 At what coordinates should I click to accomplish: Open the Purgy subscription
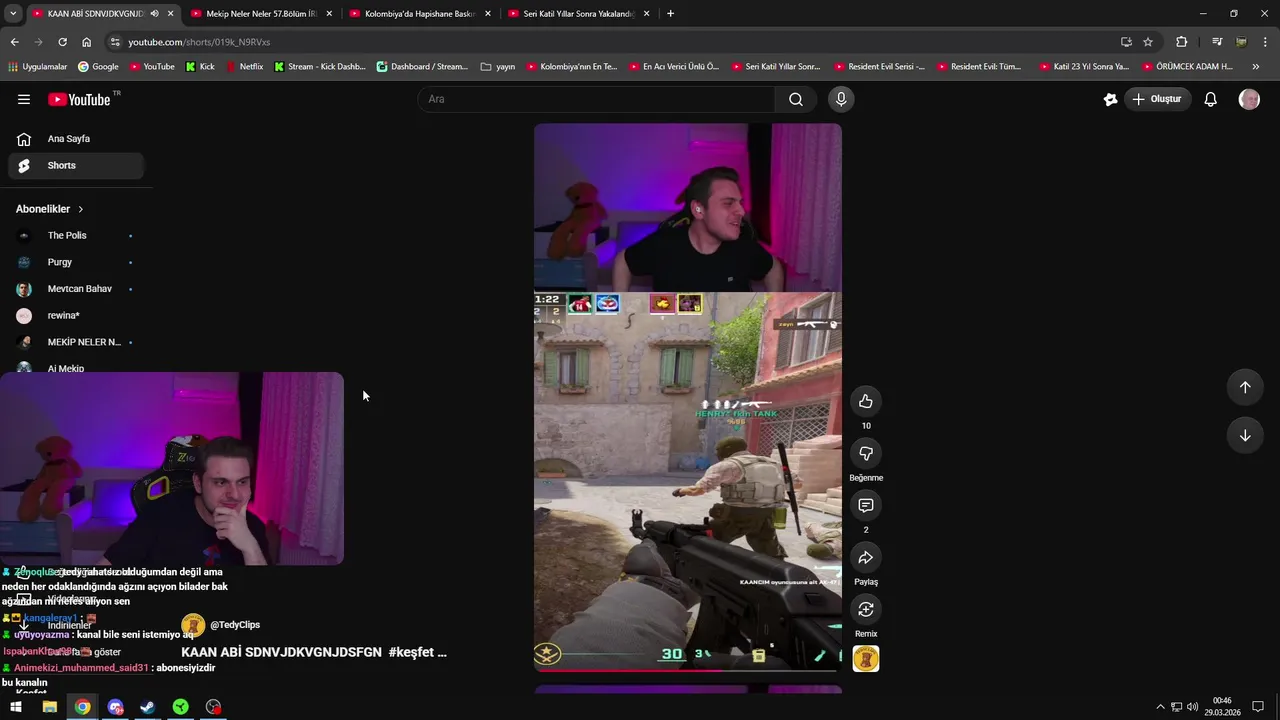point(76,262)
